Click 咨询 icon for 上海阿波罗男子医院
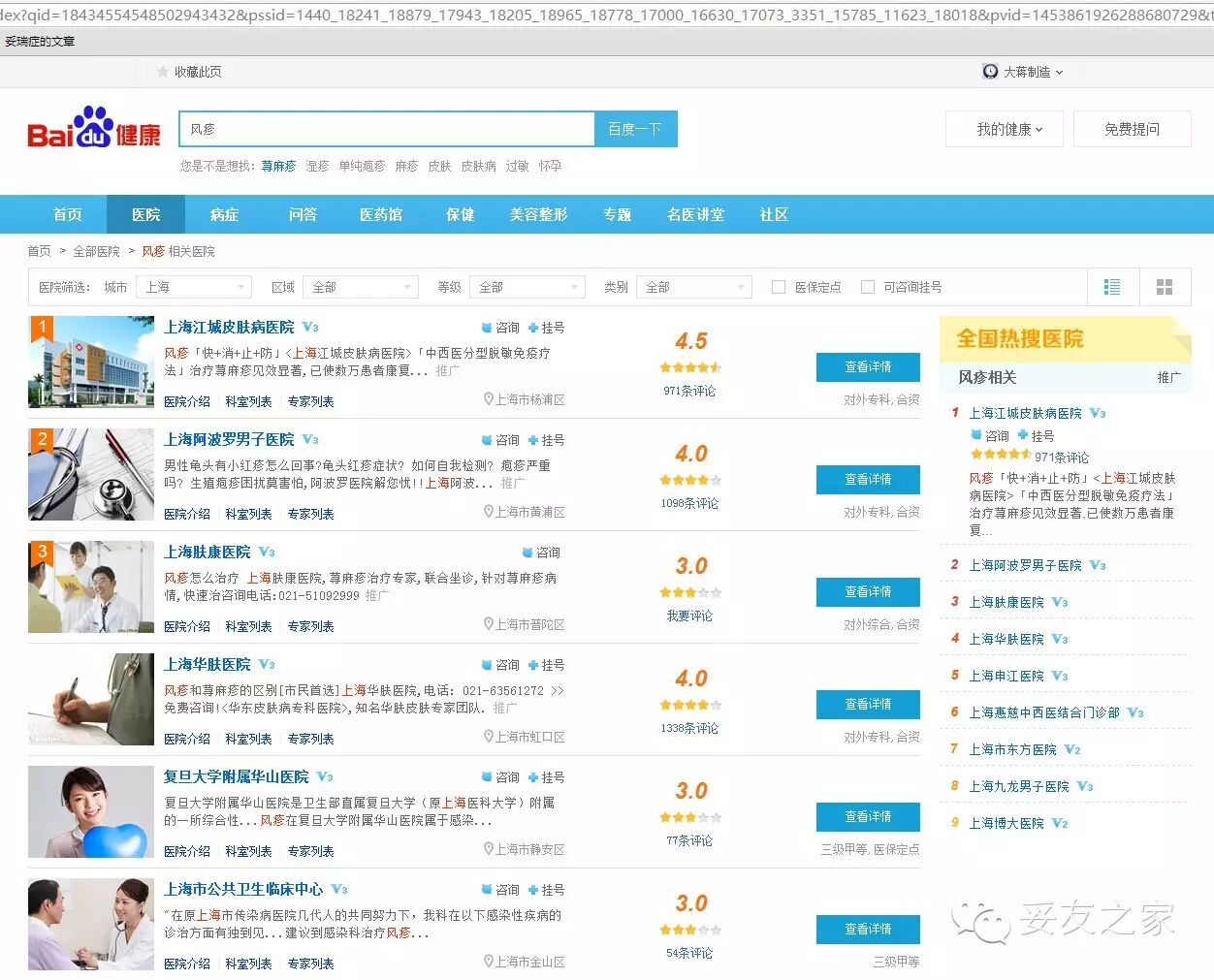The image size is (1214, 980). pyautogui.click(x=488, y=440)
